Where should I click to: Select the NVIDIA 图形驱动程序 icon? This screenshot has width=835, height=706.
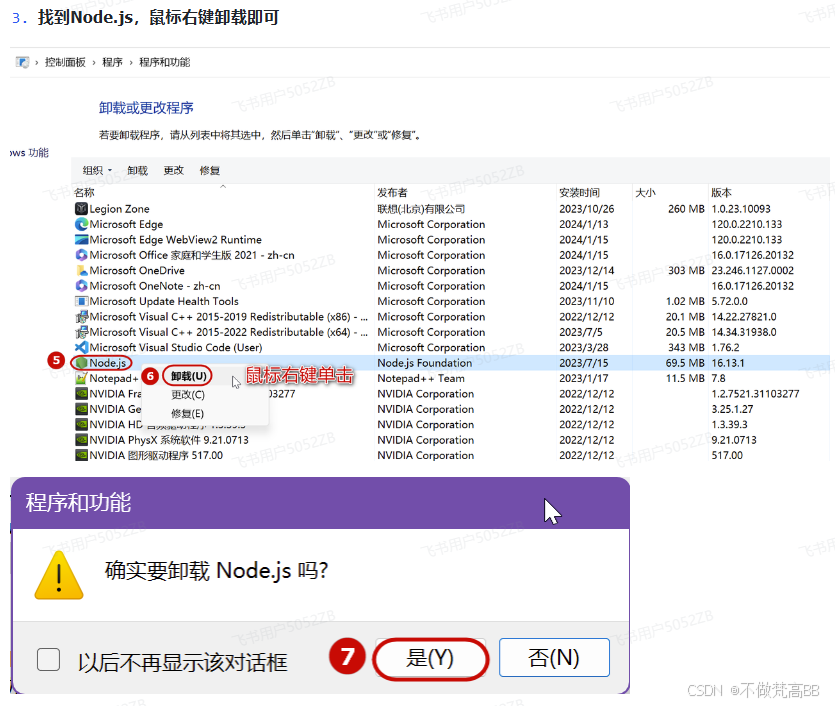click(81, 455)
